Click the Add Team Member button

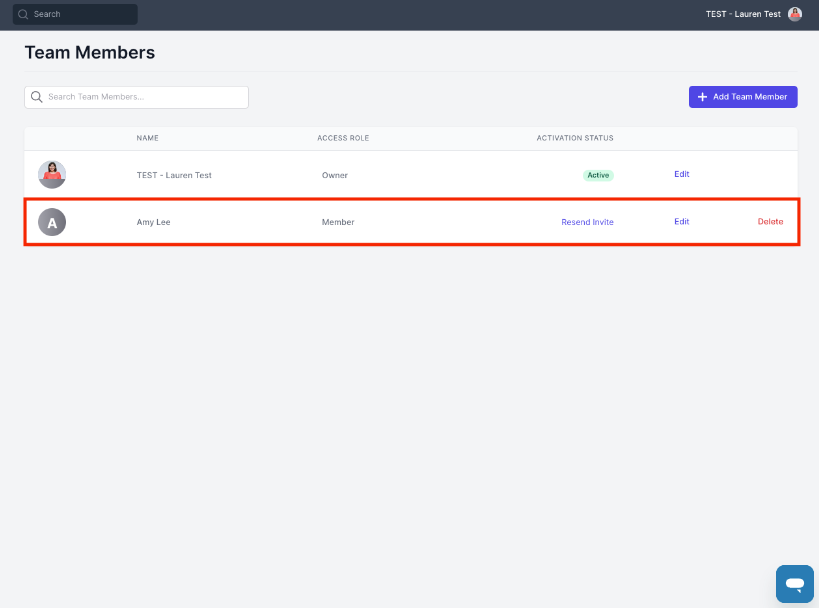point(743,97)
